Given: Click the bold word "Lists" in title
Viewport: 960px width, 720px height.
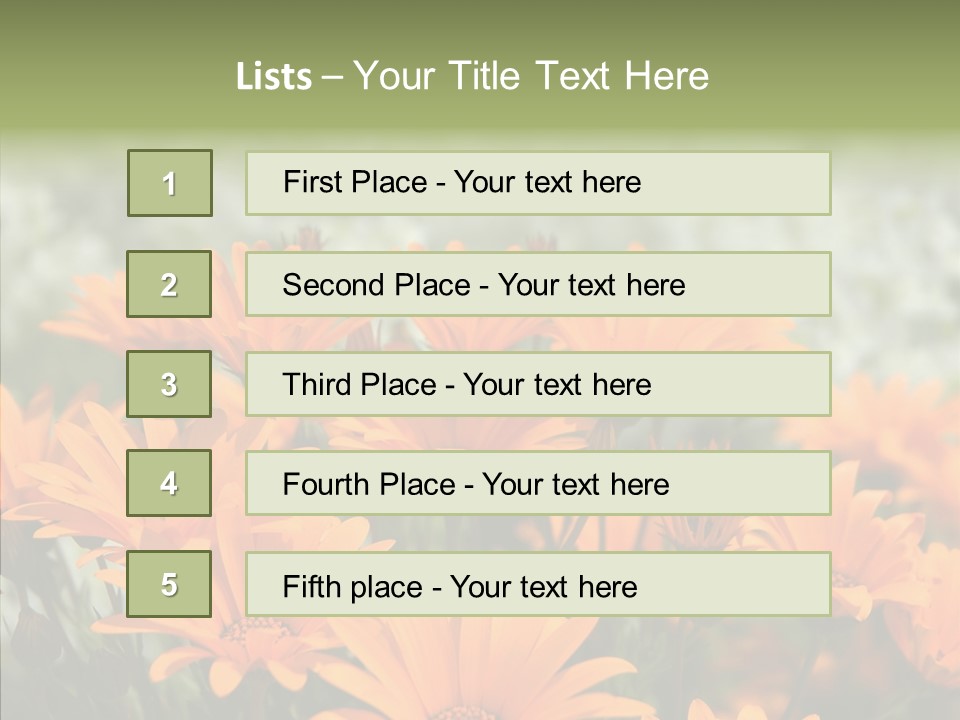Looking at the screenshot, I should coord(274,77).
